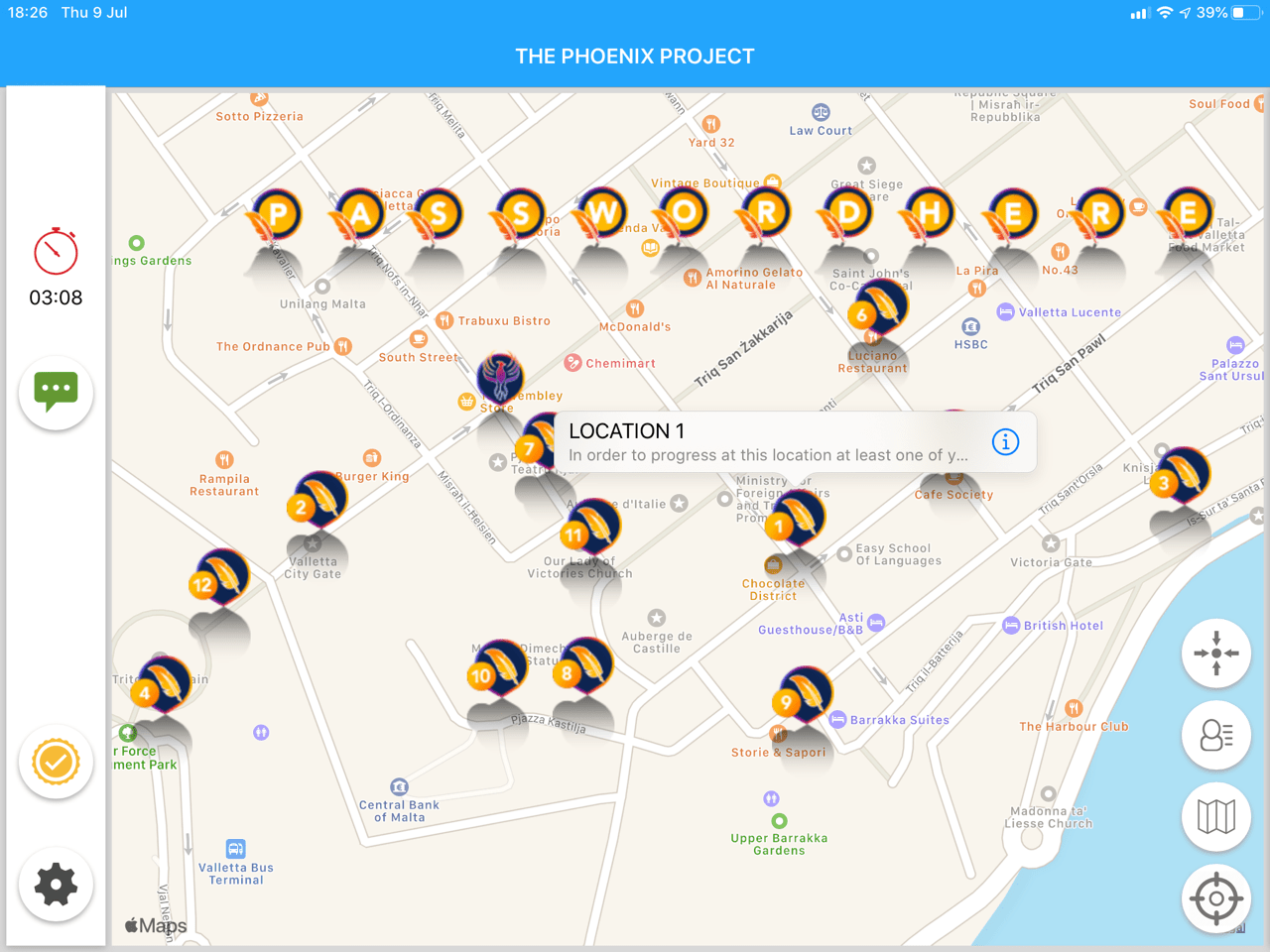
Task: Tap the letter W password marker
Action: point(601,214)
